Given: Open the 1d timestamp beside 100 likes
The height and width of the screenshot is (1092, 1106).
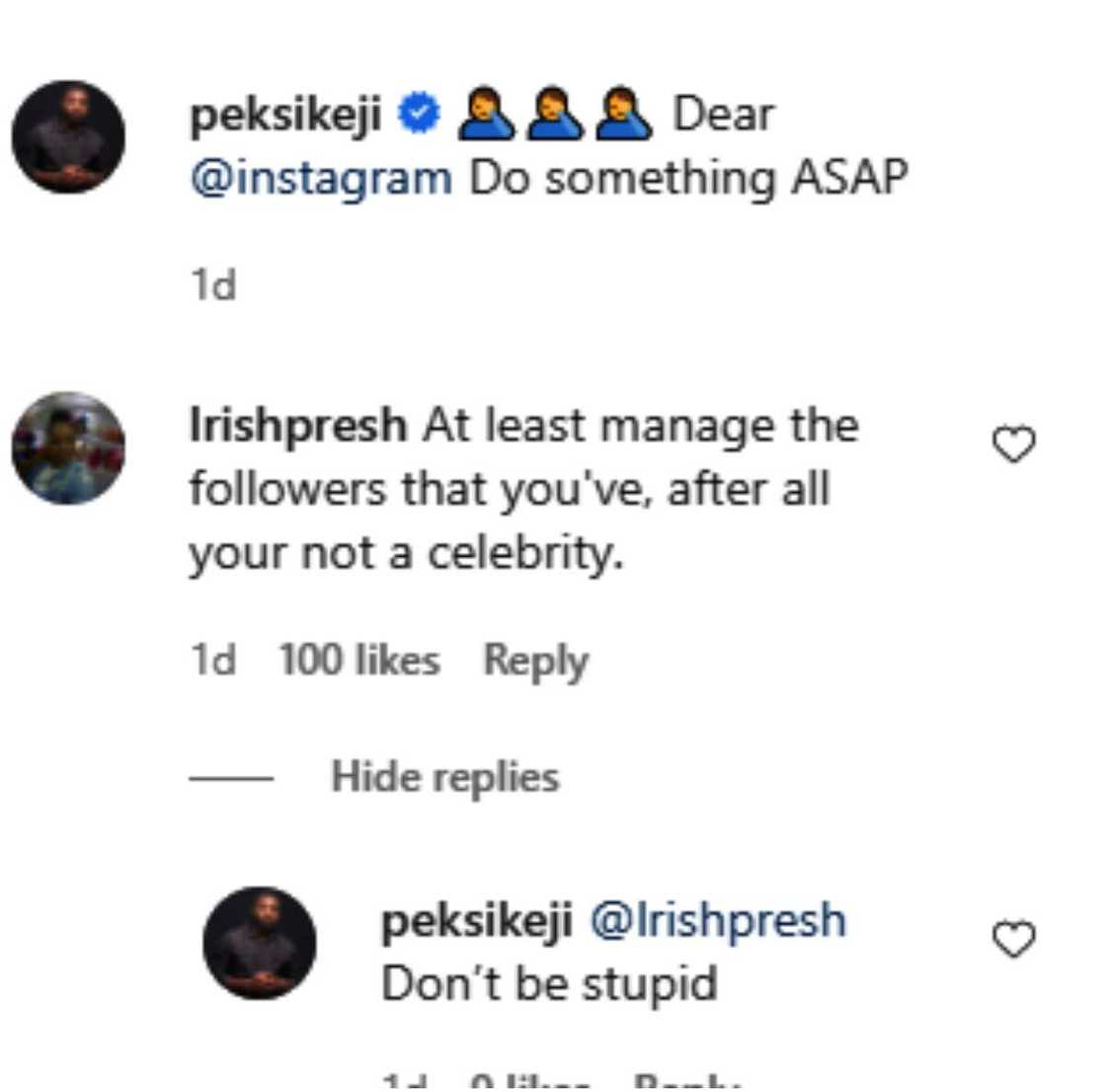Looking at the screenshot, I should point(213,660).
